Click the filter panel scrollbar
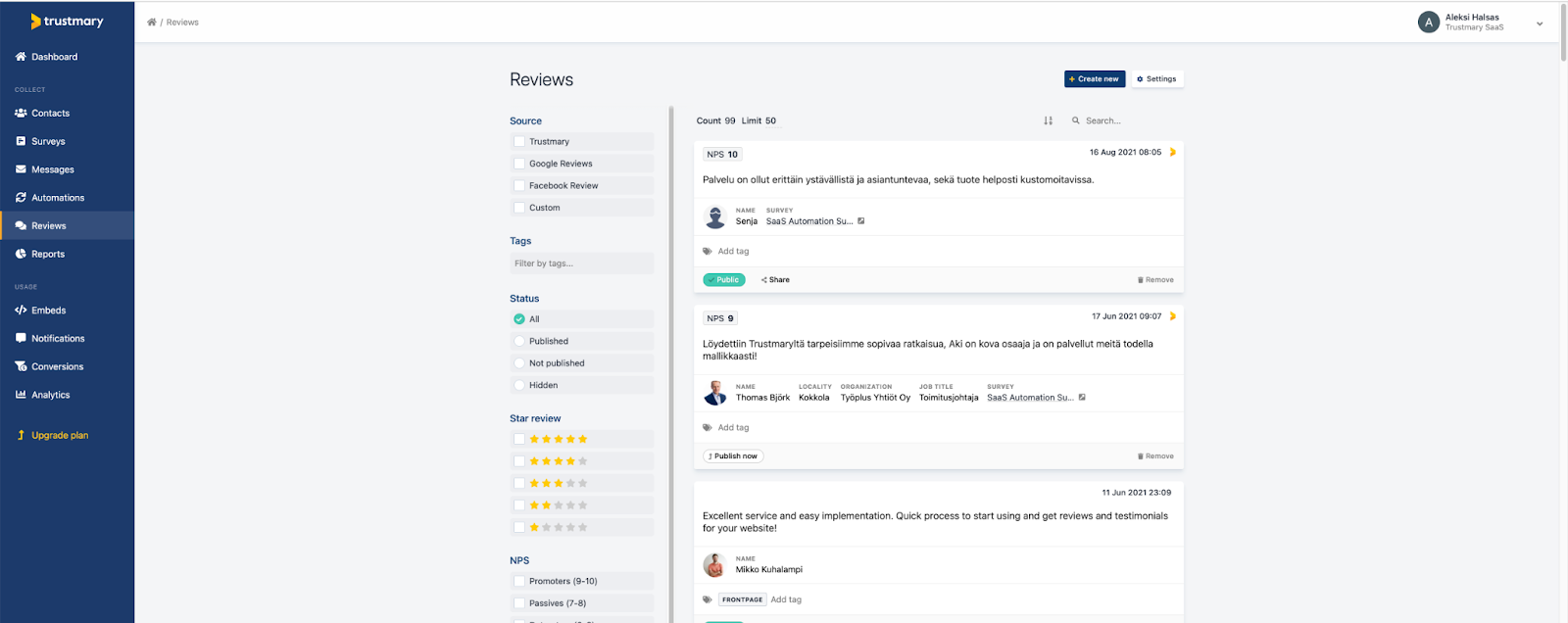The height and width of the screenshot is (623, 1568). 671,364
